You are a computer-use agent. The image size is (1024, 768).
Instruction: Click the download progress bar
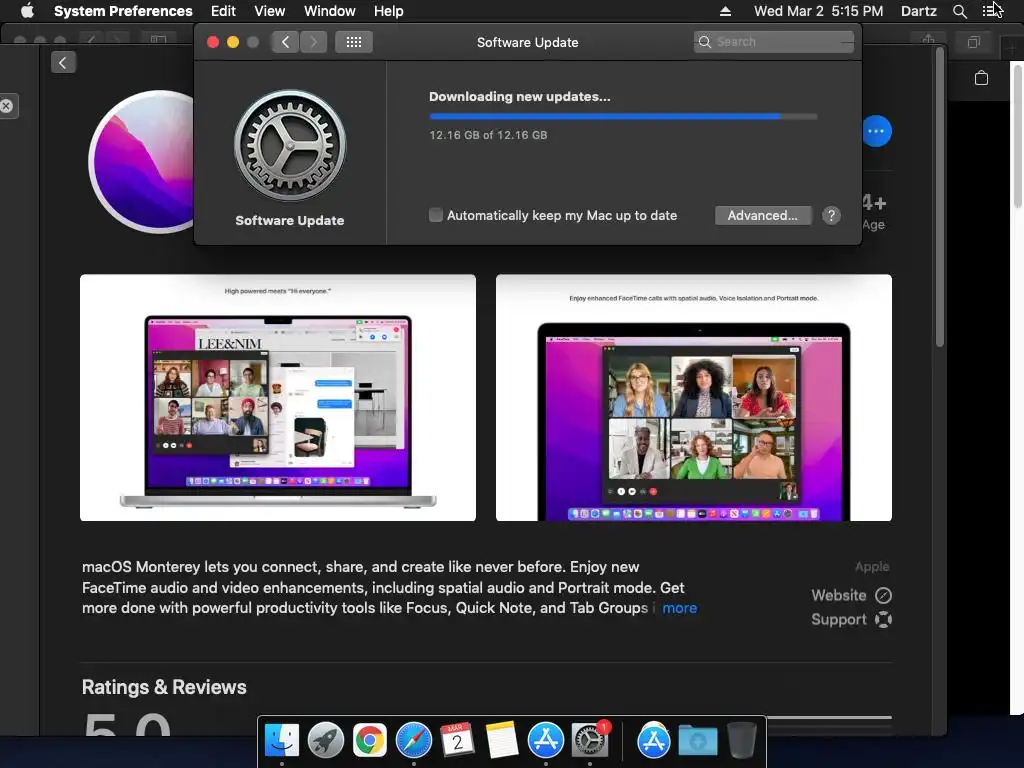623,116
